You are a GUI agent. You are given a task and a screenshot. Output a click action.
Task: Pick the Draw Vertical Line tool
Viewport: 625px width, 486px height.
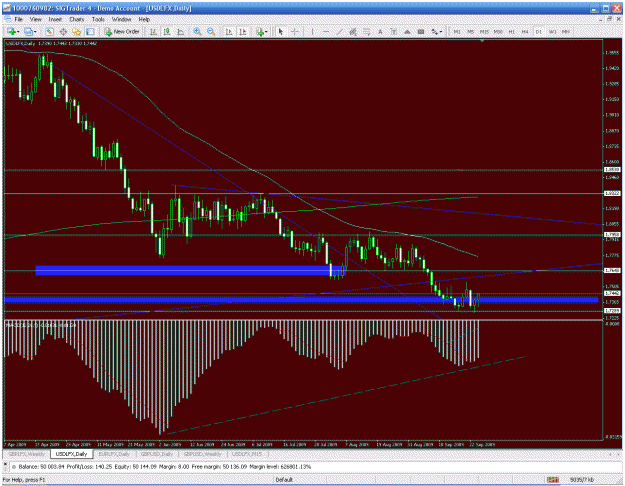coord(312,31)
